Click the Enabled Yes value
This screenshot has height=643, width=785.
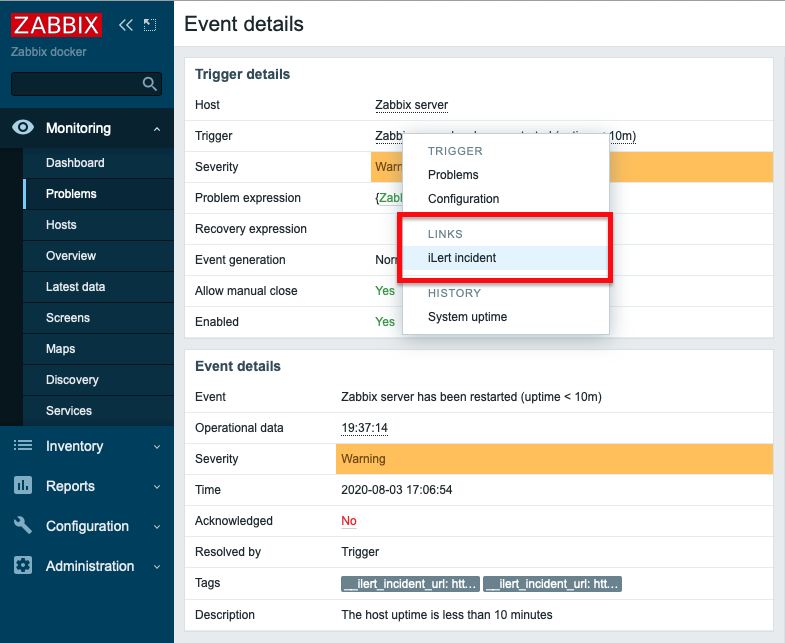coord(385,322)
